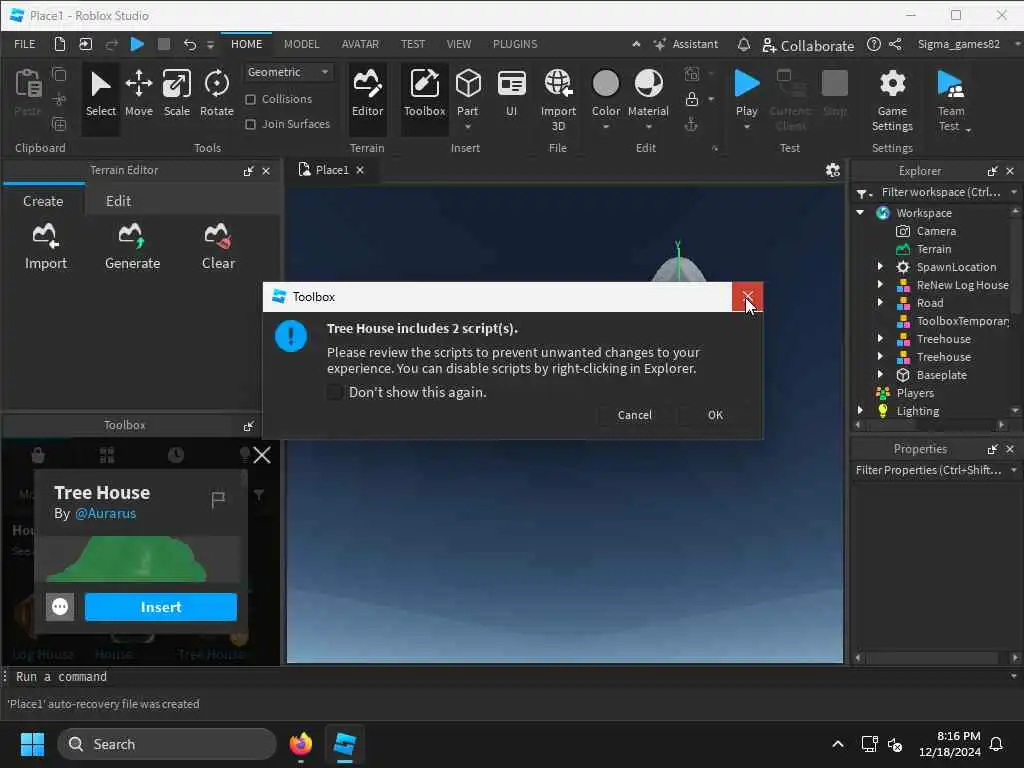Open the UI insert tool
This screenshot has height=768, width=1024.
[511, 94]
